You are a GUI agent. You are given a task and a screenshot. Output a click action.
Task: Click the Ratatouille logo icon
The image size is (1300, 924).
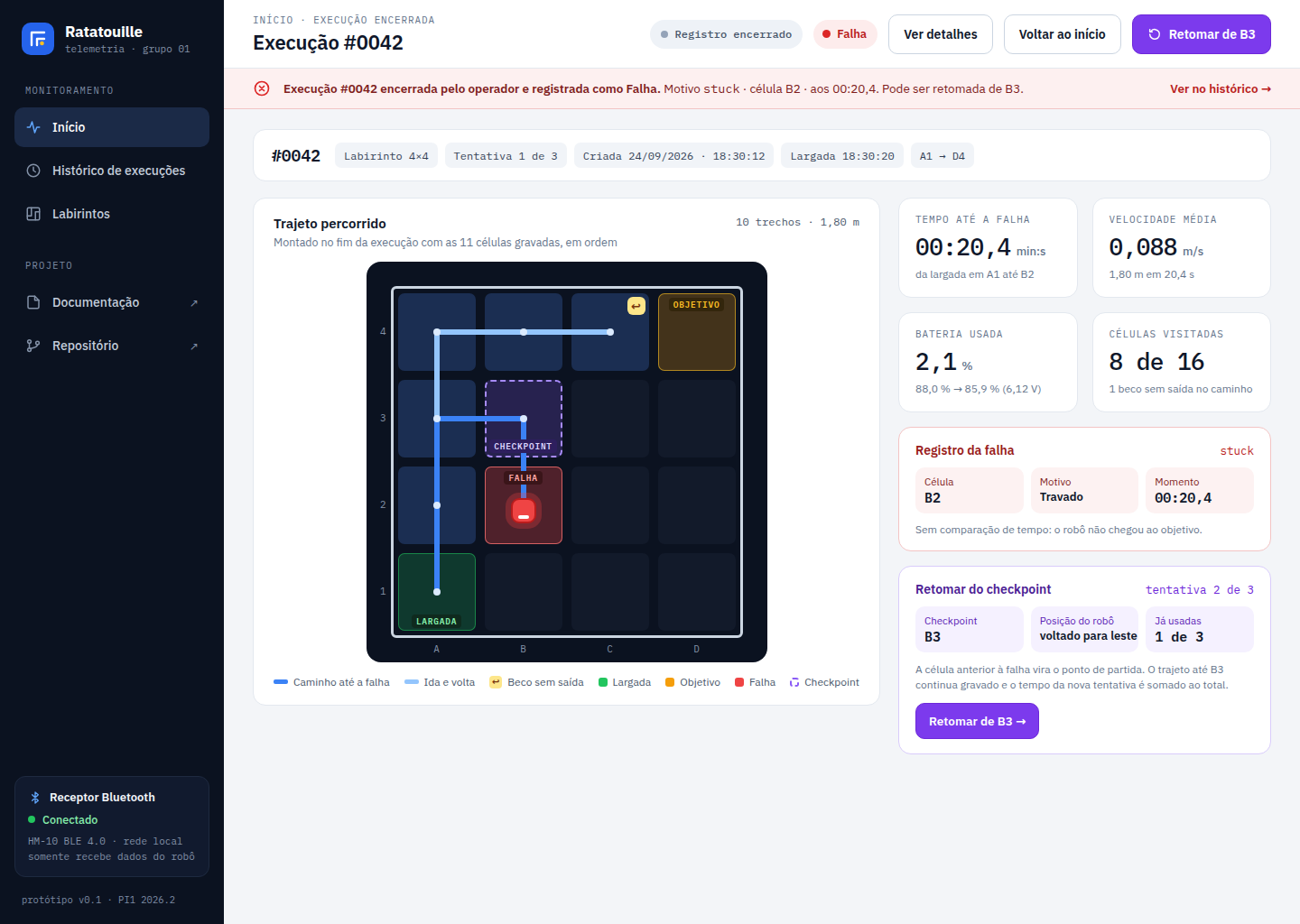38,39
